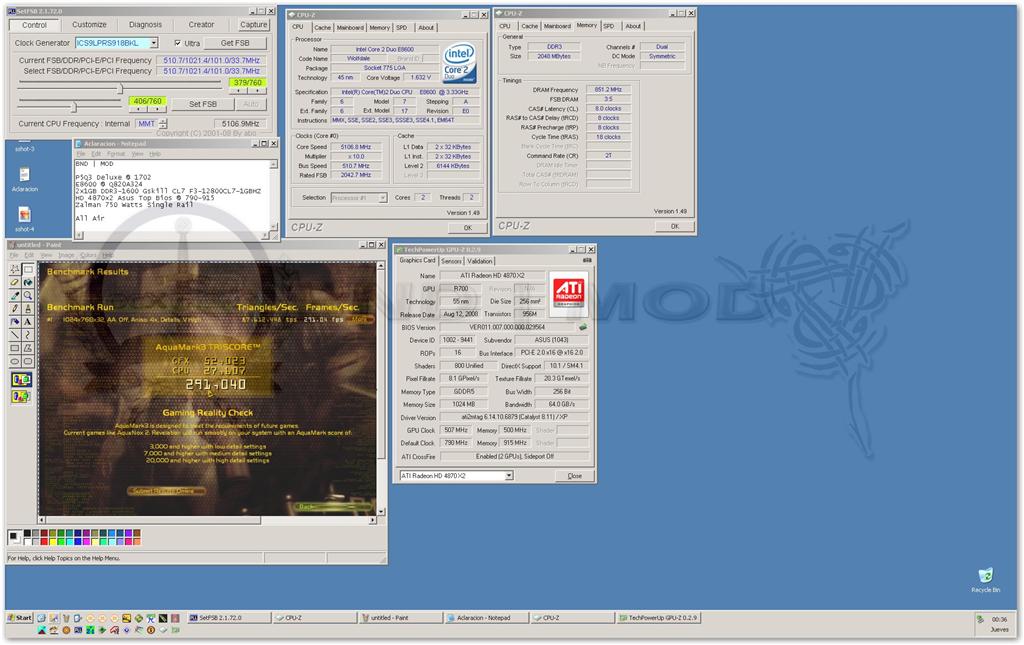This screenshot has width=1024, height=645.
Task: Click the BIOS save icon in GPU-Z
Action: (x=583, y=327)
